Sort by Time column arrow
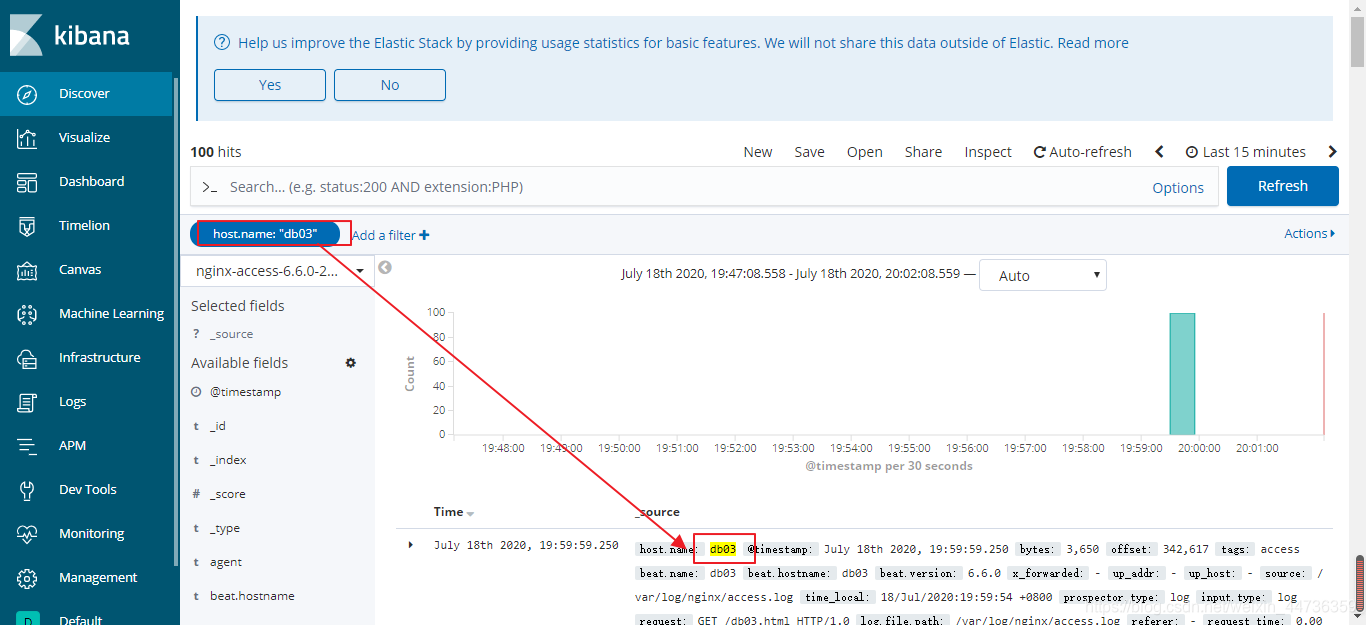The height and width of the screenshot is (625, 1366). tap(471, 514)
